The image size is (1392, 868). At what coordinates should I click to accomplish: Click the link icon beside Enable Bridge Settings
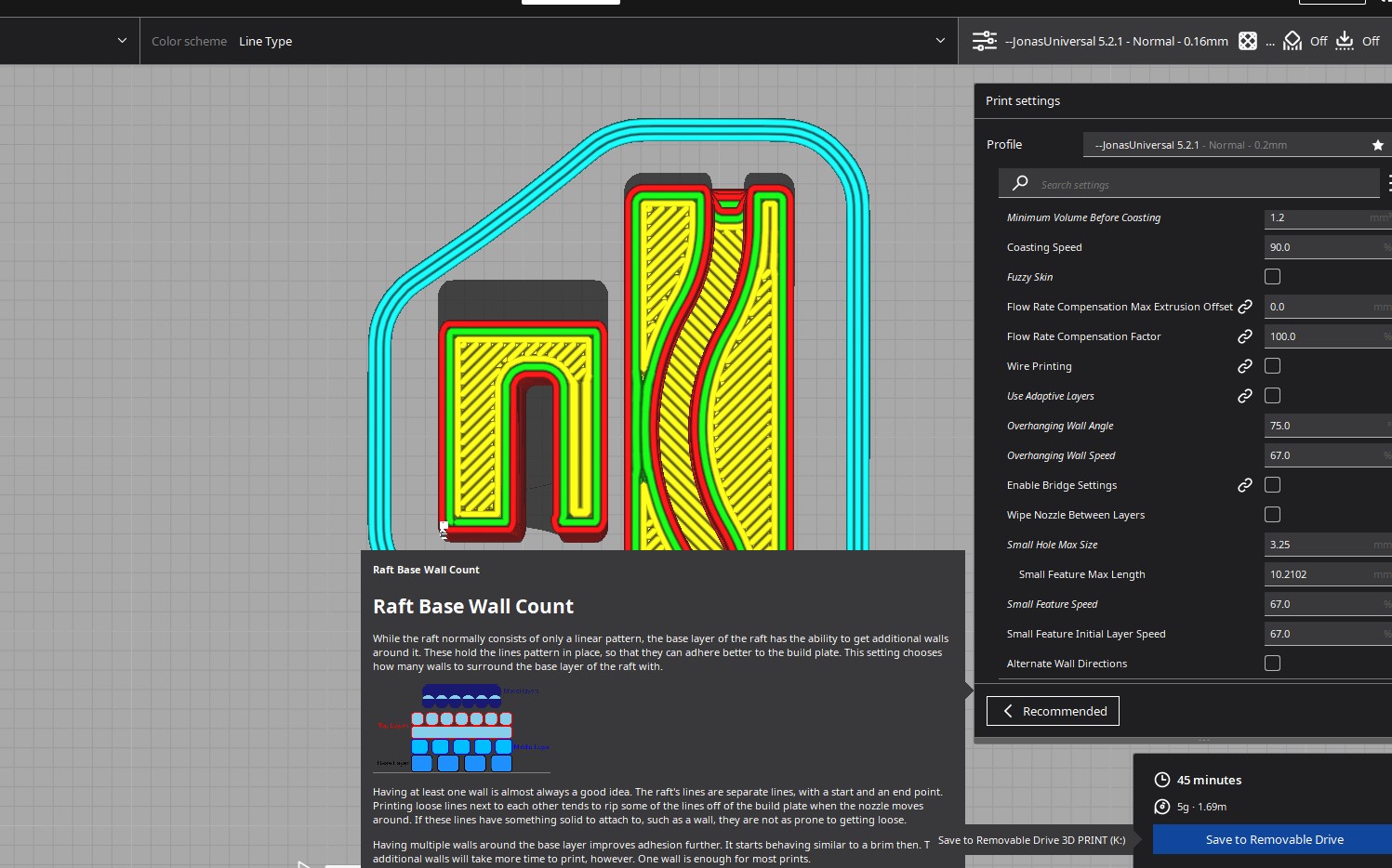coord(1245,484)
